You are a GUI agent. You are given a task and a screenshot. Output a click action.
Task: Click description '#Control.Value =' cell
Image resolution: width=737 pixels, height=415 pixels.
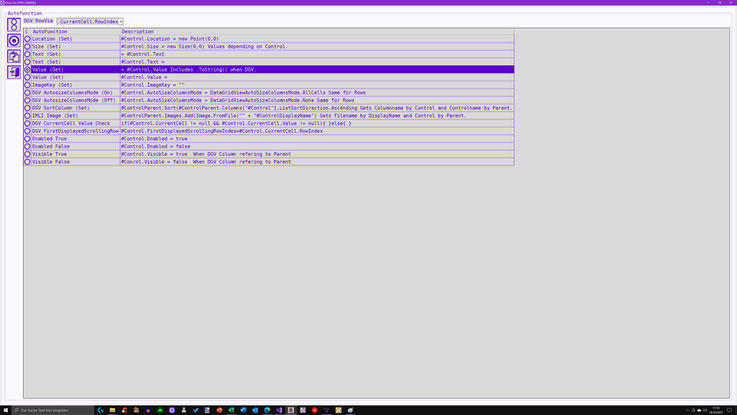point(317,77)
